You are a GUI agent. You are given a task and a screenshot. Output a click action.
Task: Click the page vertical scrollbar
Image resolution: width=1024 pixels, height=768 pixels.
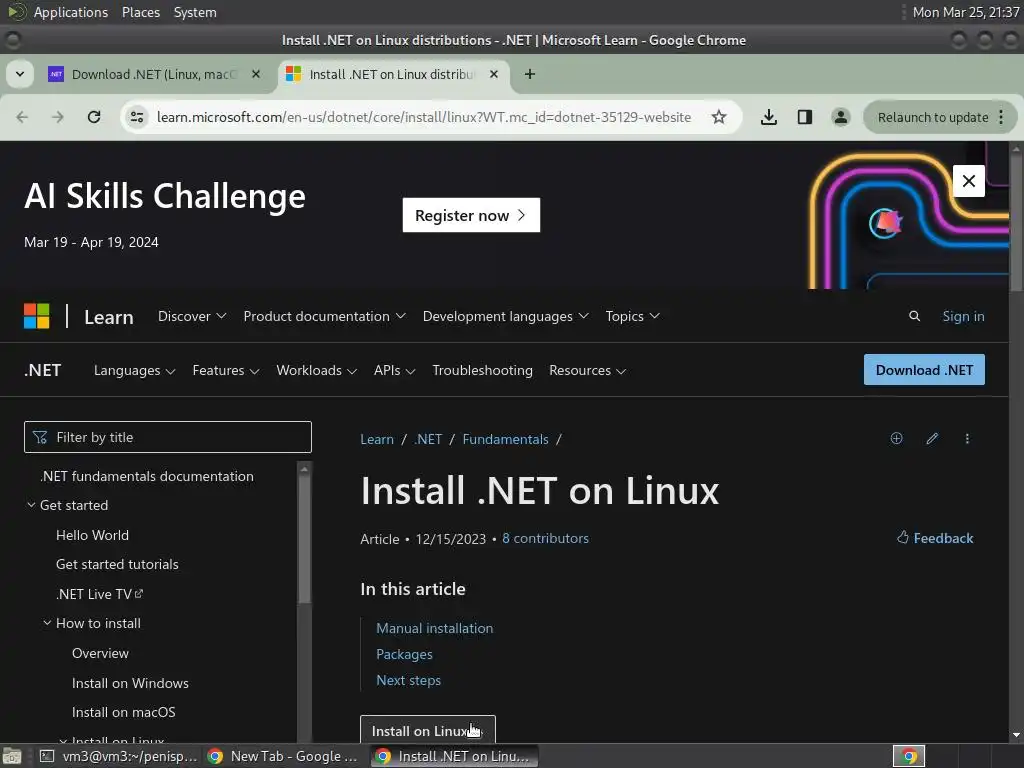1016,222
